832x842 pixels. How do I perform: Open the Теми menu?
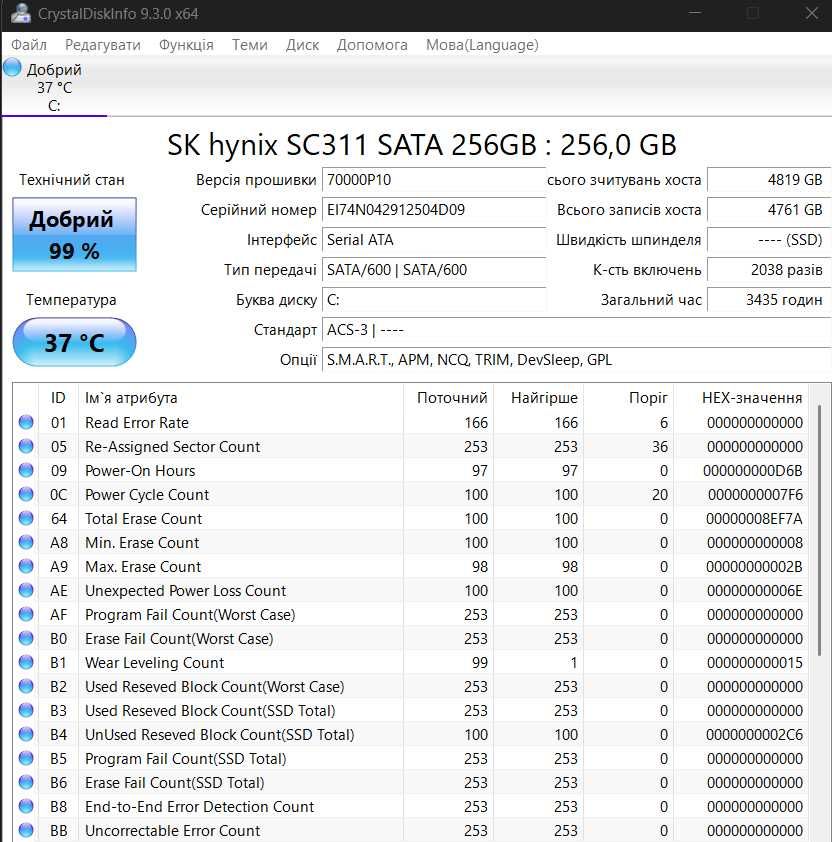(x=250, y=45)
